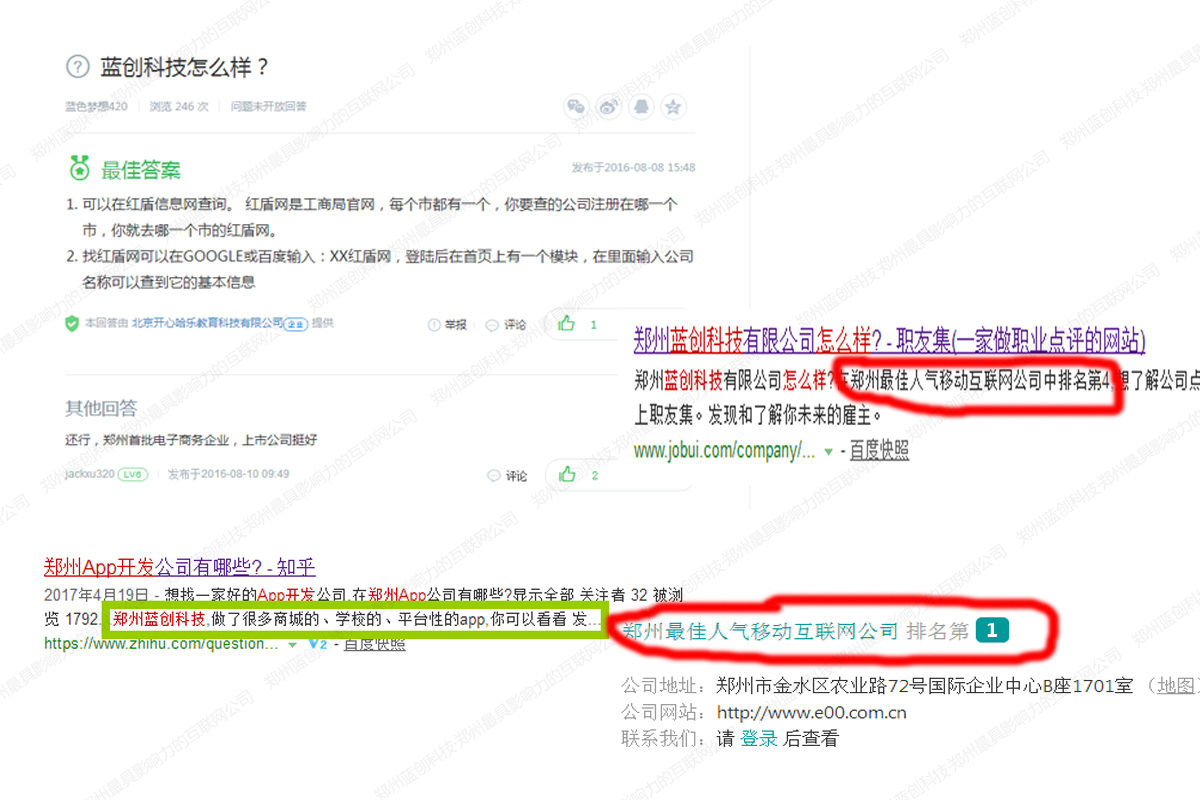
Task: Open the https://www.zhihu.com/question URL
Action: (161, 645)
